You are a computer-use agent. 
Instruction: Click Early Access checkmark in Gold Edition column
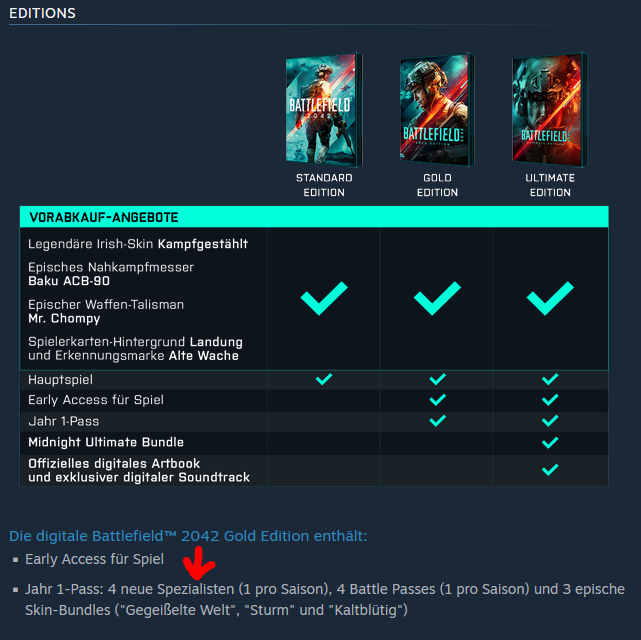(437, 400)
